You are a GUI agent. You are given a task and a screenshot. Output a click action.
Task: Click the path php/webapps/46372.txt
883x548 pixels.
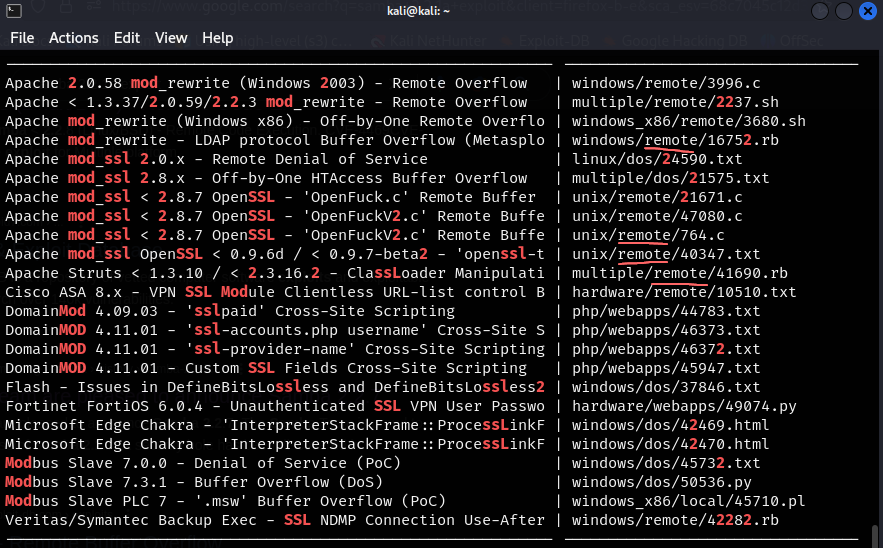666,349
